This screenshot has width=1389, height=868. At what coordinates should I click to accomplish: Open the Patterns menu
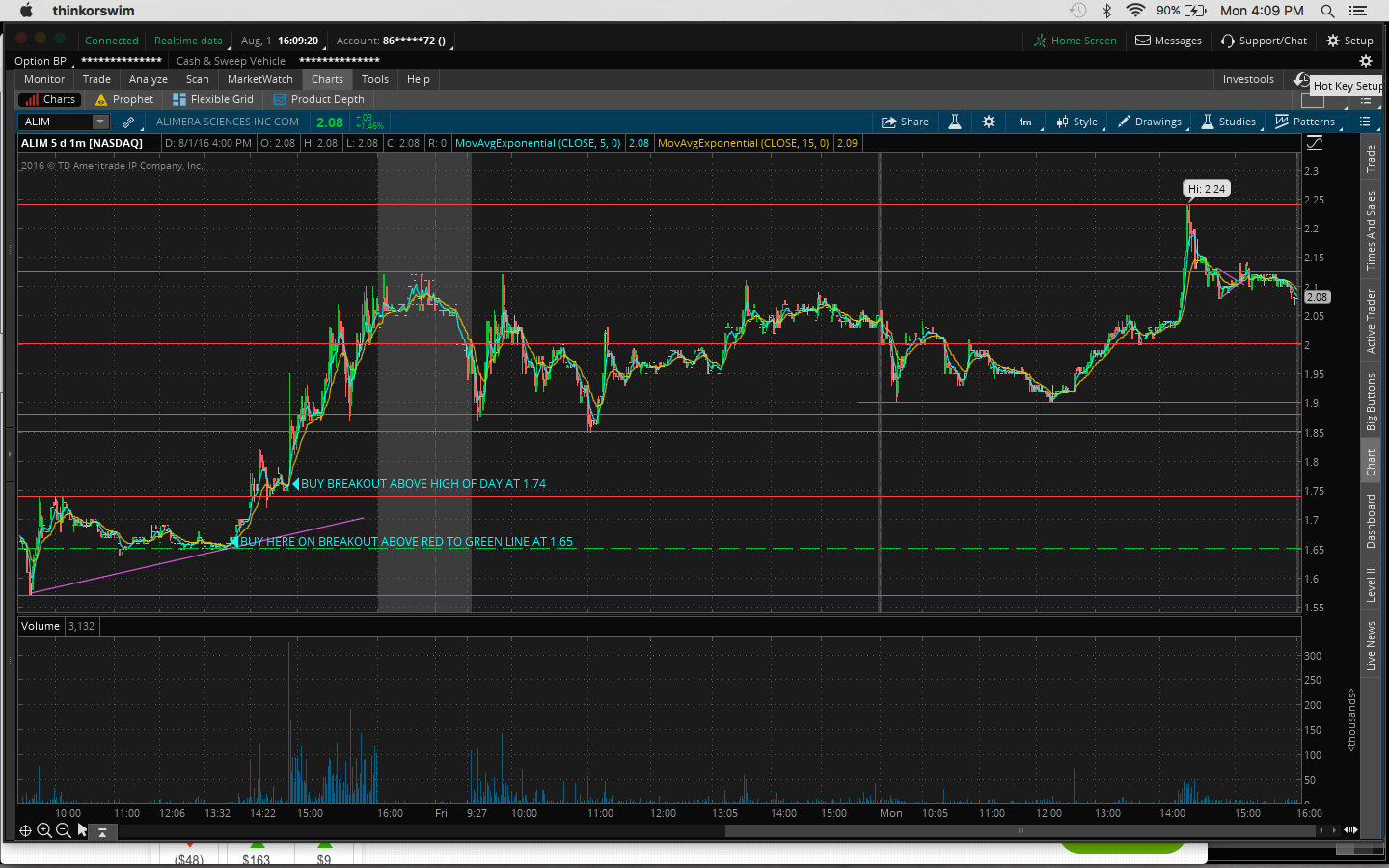[1305, 122]
